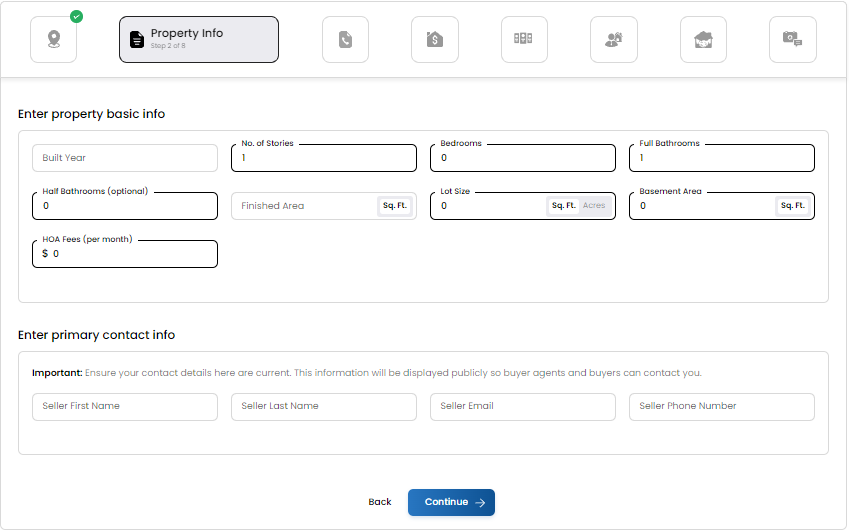Switch Lot Size unit to Acres
849x532 pixels.
click(x=593, y=206)
